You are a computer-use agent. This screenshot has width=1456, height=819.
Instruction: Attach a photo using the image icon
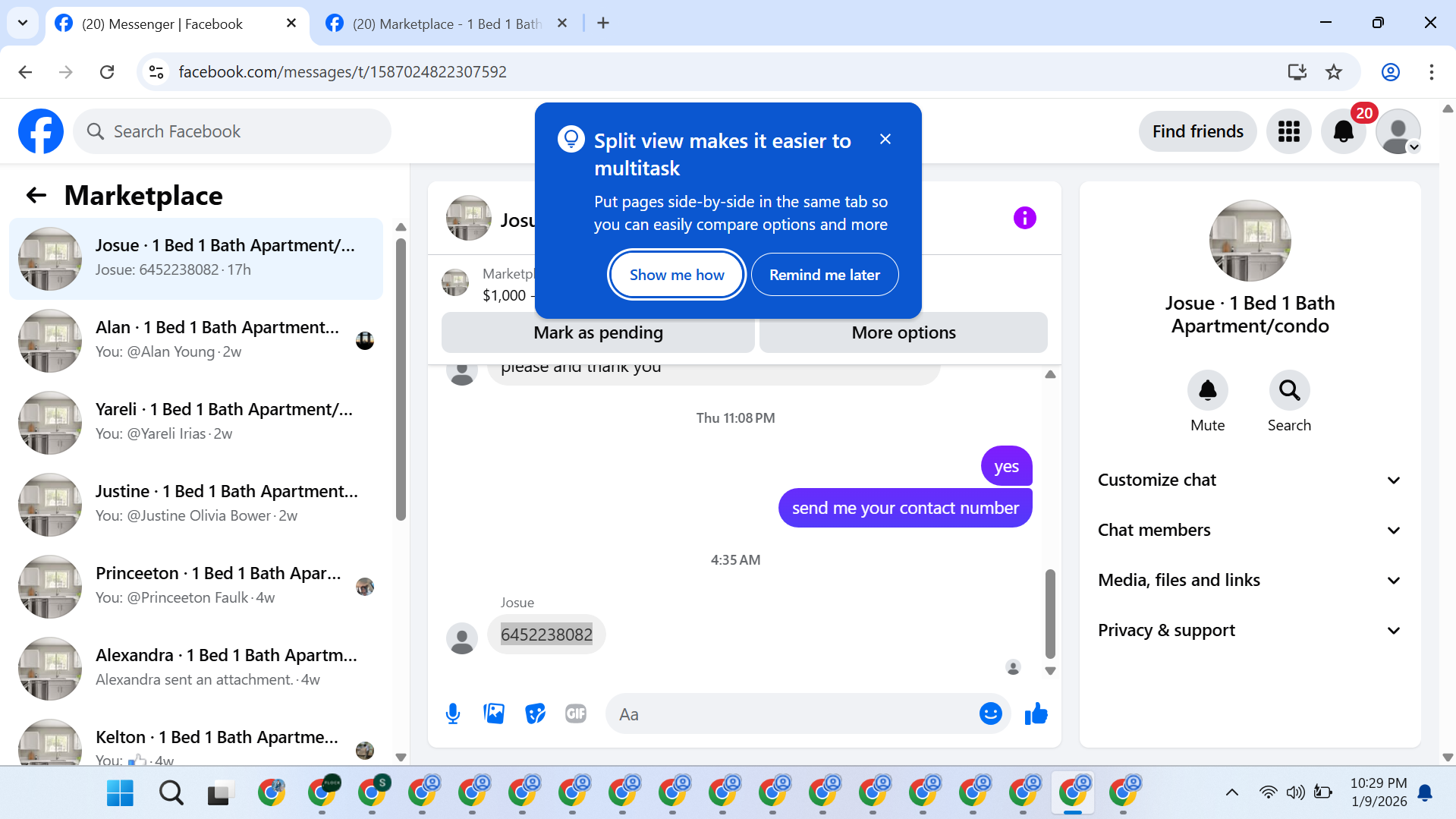(494, 713)
